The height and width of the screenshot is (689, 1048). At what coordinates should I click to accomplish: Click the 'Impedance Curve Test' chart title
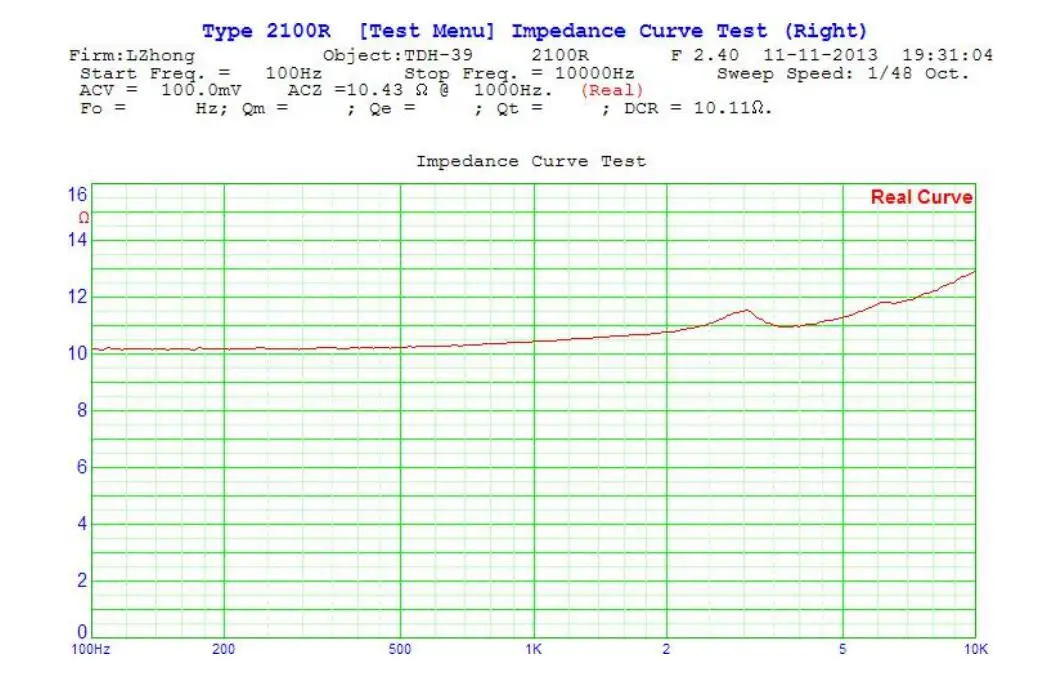[531, 161]
